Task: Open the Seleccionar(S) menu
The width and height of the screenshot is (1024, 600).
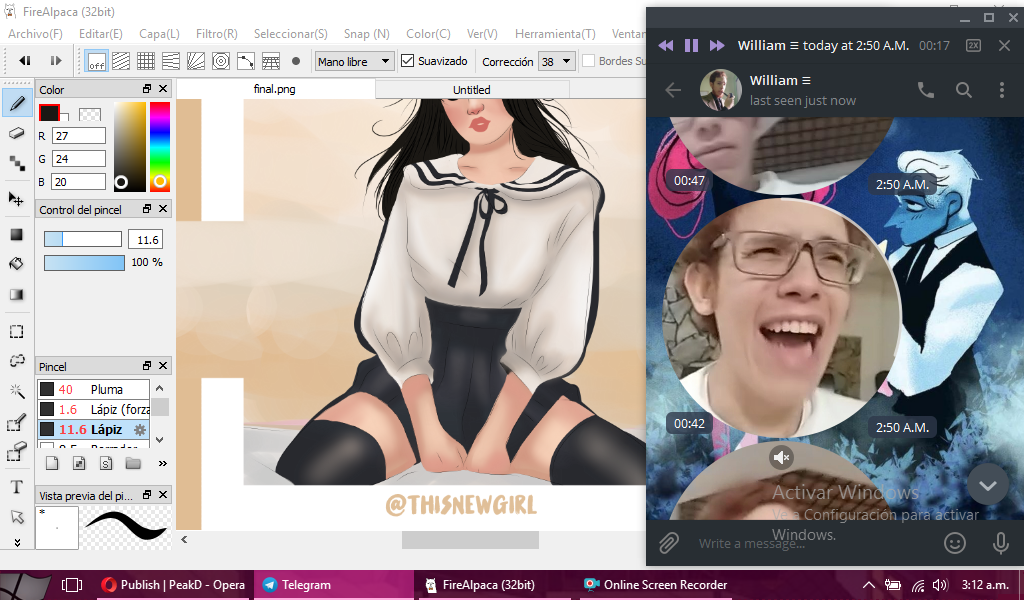Action: tap(291, 33)
